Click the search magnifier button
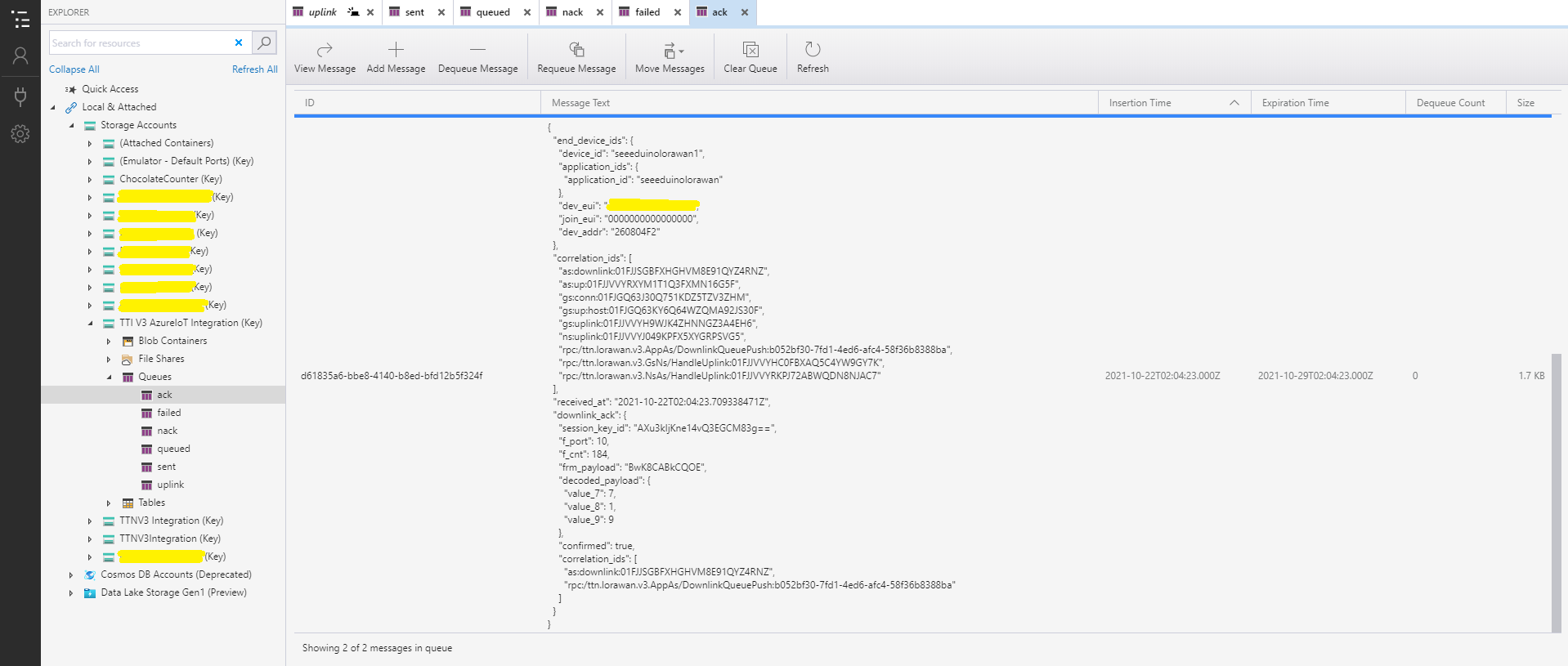1568x666 pixels. [264, 42]
